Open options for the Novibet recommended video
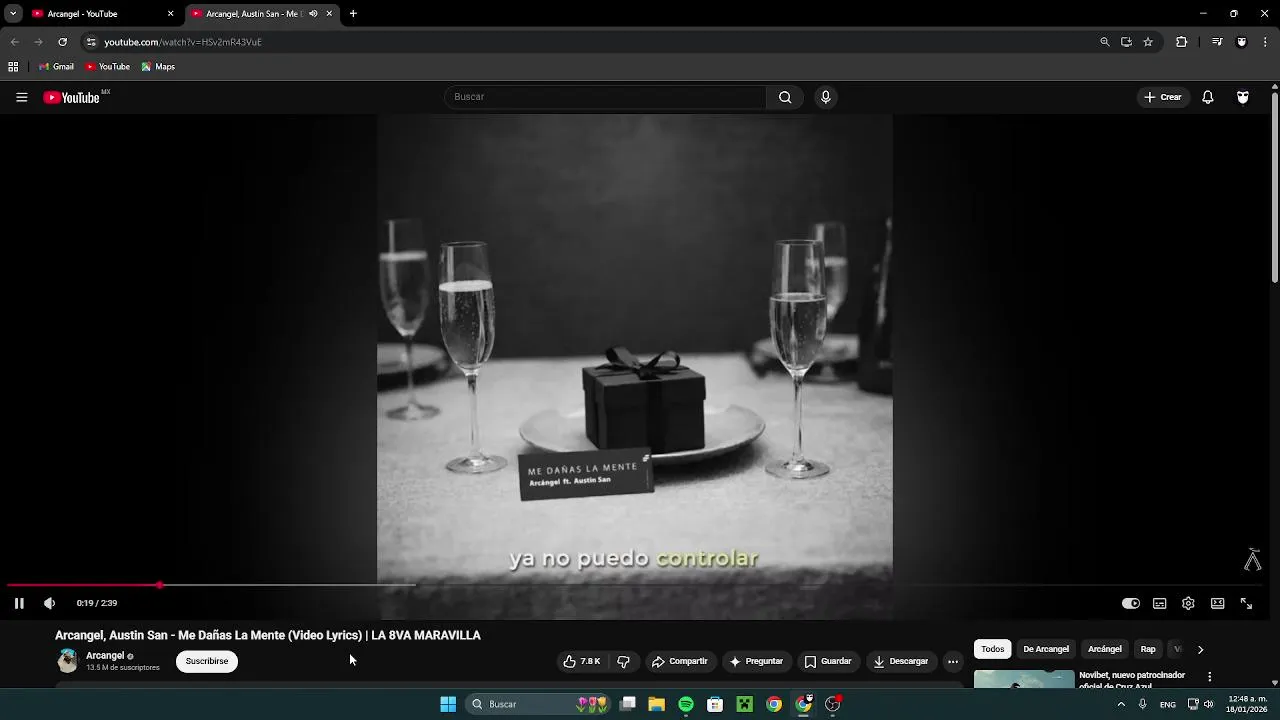This screenshot has width=1280, height=720. tap(1209, 677)
